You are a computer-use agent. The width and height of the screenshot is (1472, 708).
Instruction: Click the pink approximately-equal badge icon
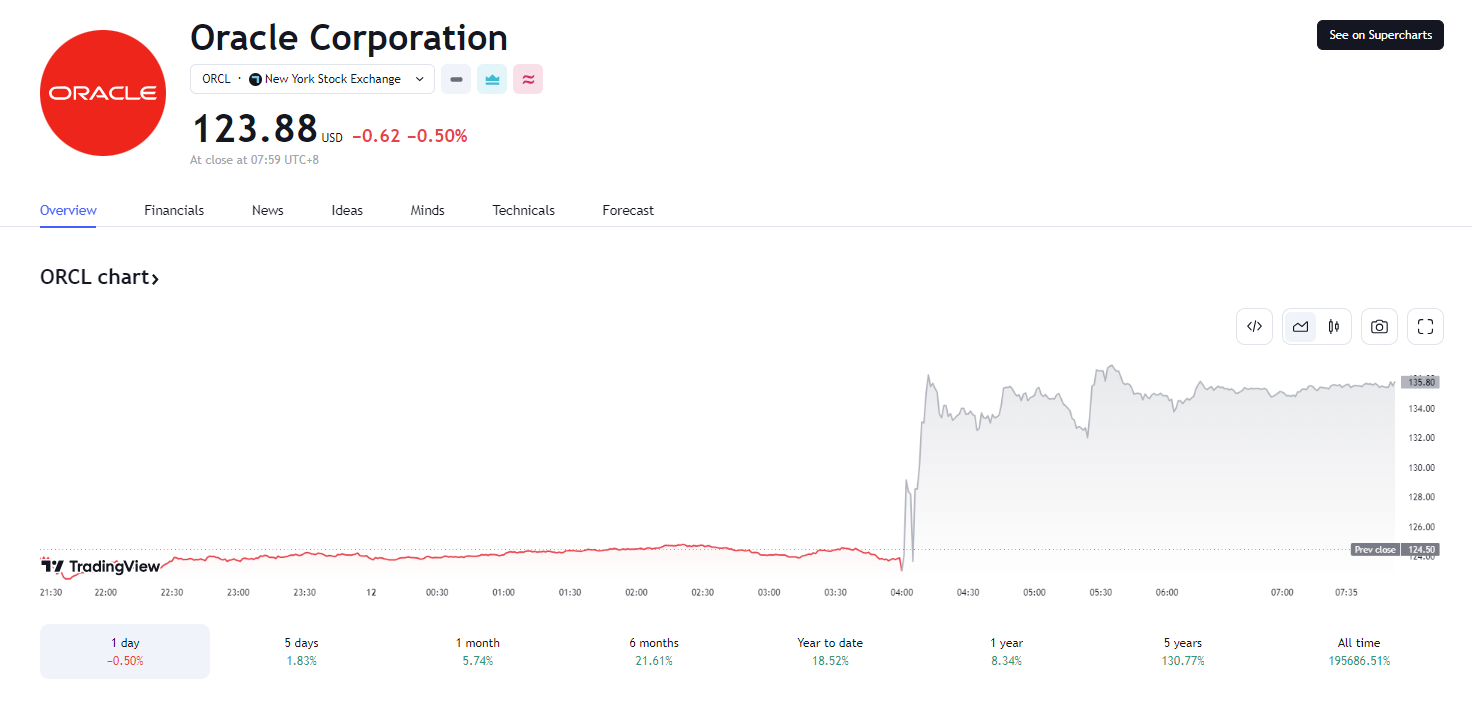pos(528,79)
